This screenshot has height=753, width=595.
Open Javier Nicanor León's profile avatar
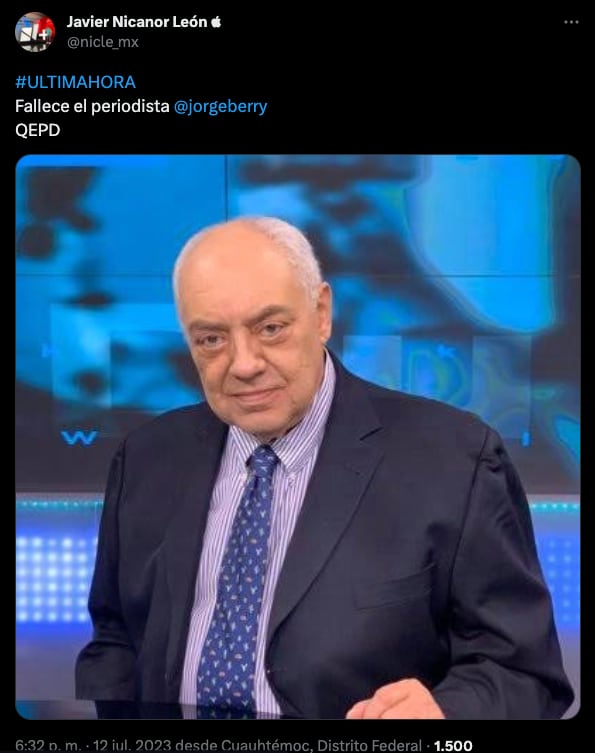tap(35, 32)
